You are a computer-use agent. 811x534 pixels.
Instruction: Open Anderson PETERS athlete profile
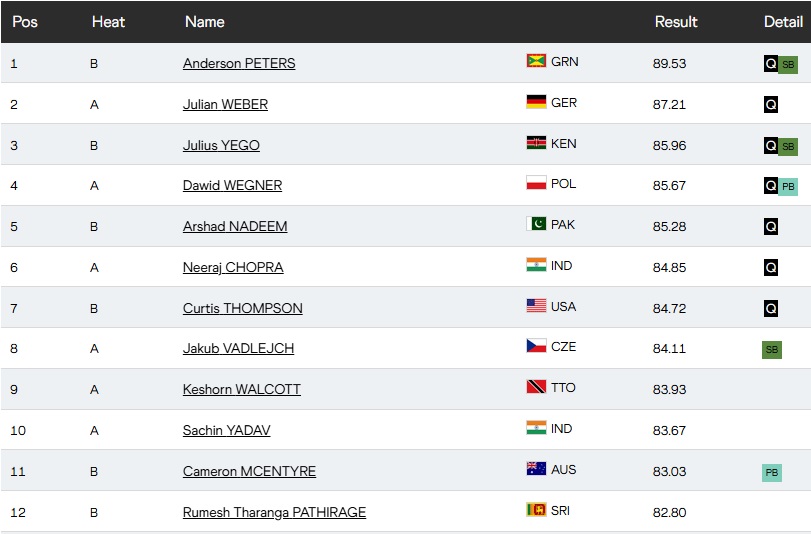click(x=239, y=63)
